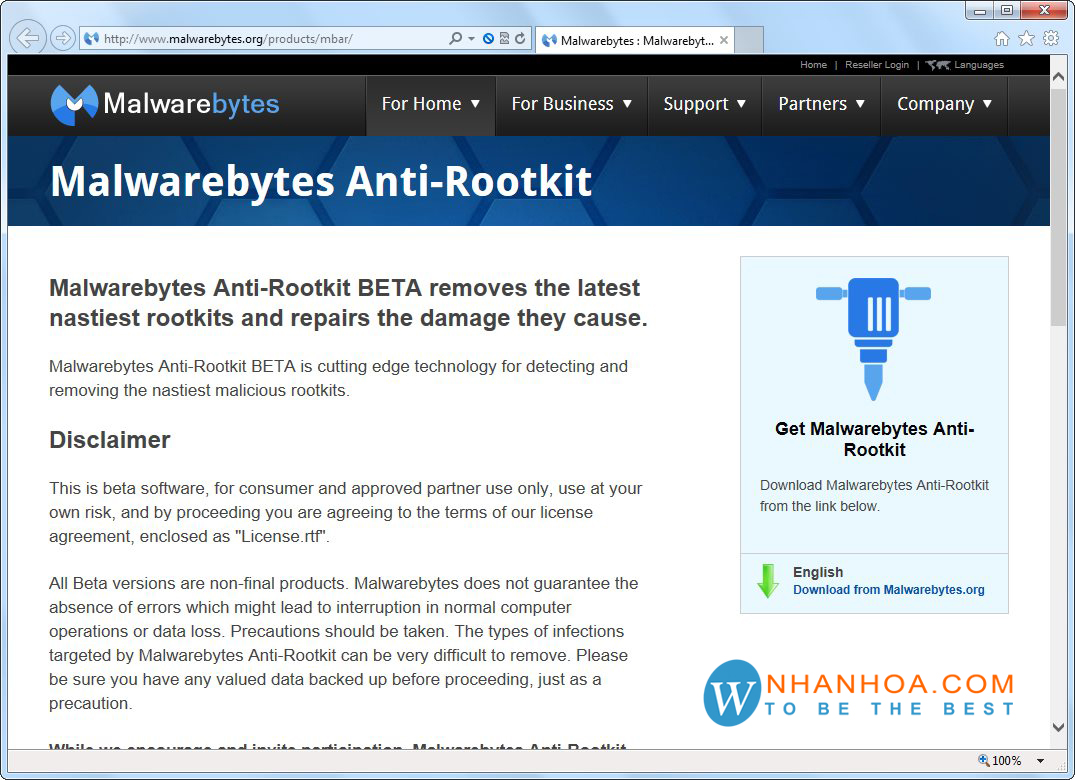Click the Malwarebytes logo
1075x780 pixels.
click(165, 104)
